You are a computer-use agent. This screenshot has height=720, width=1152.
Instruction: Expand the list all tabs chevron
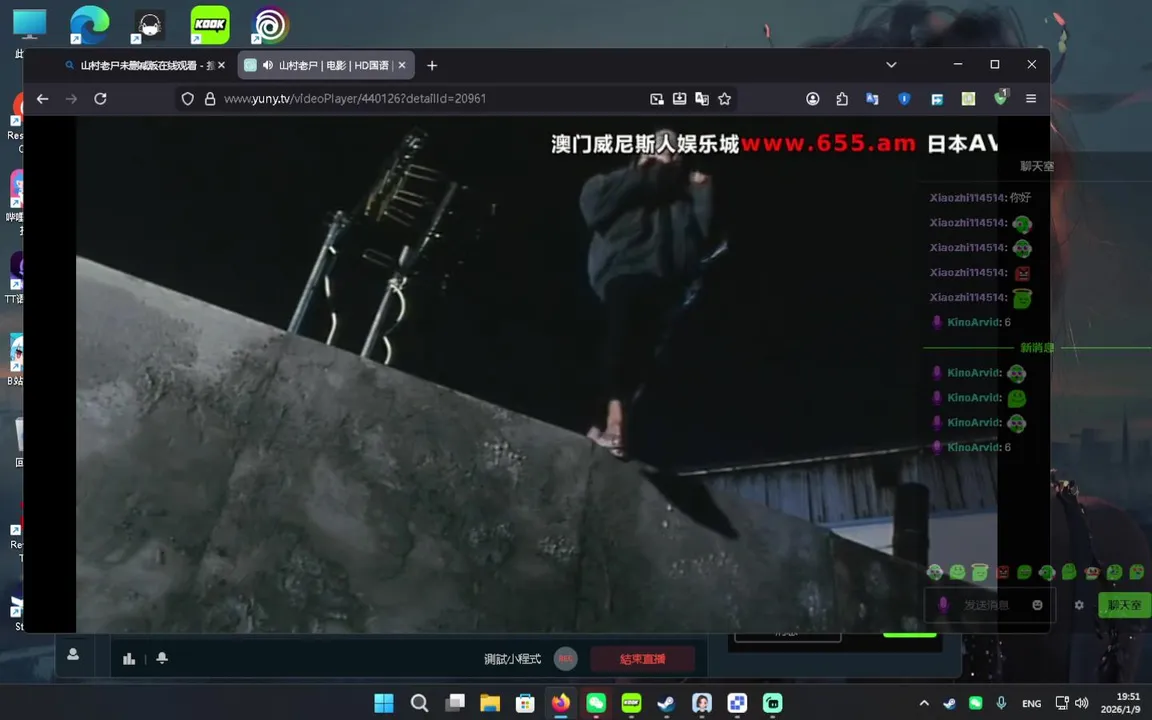click(x=891, y=65)
